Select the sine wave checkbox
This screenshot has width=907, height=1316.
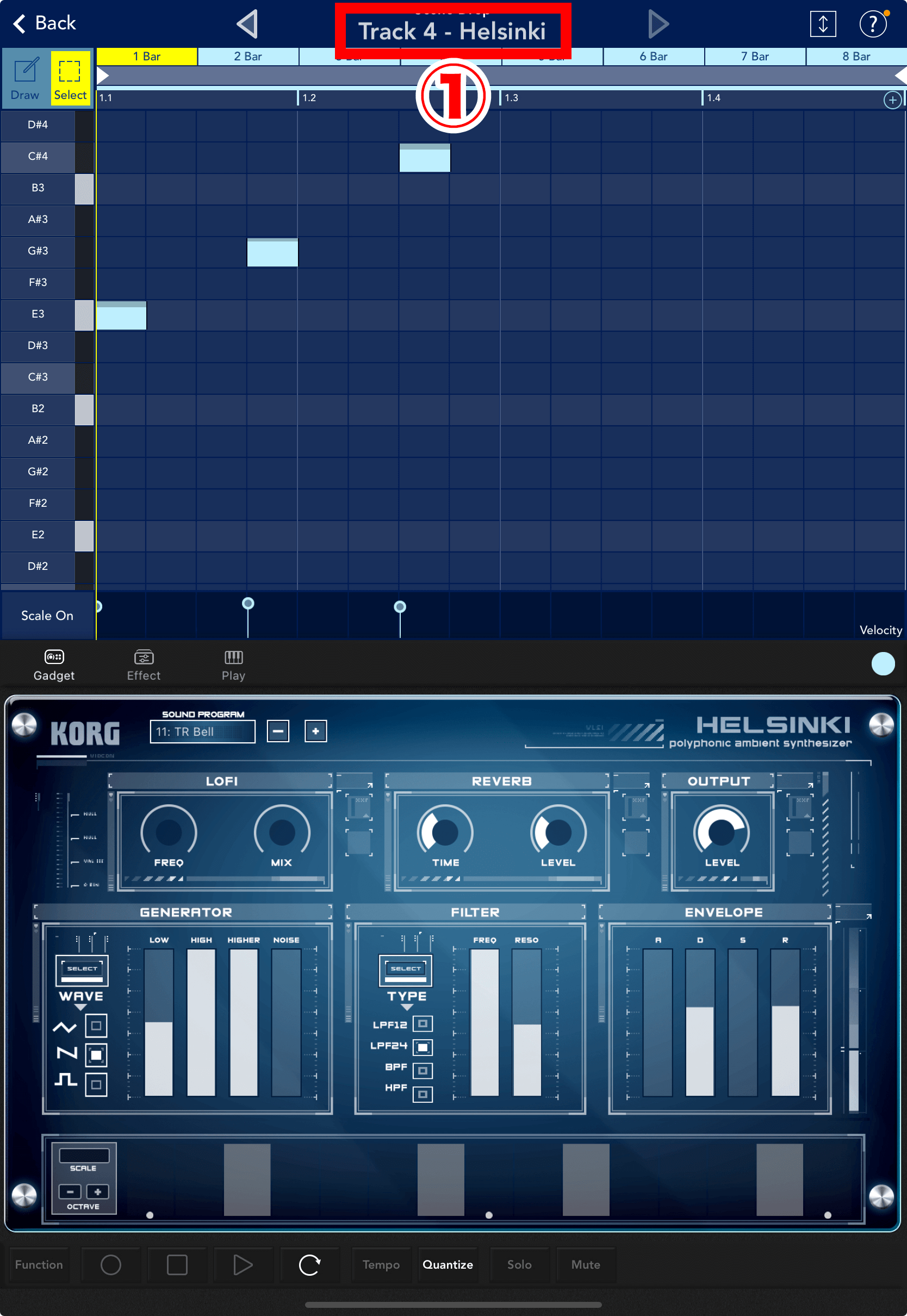[x=96, y=1026]
